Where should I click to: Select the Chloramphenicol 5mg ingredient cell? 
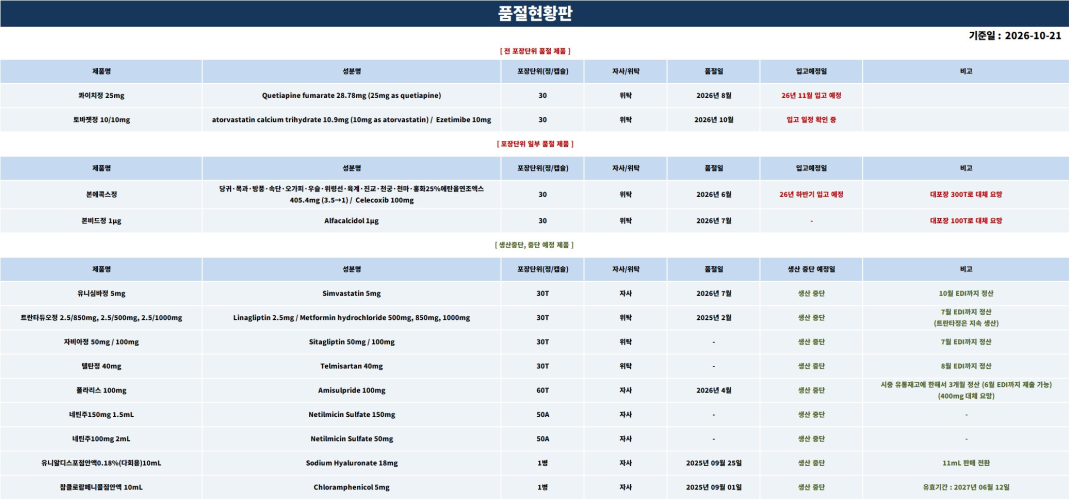coord(351,488)
